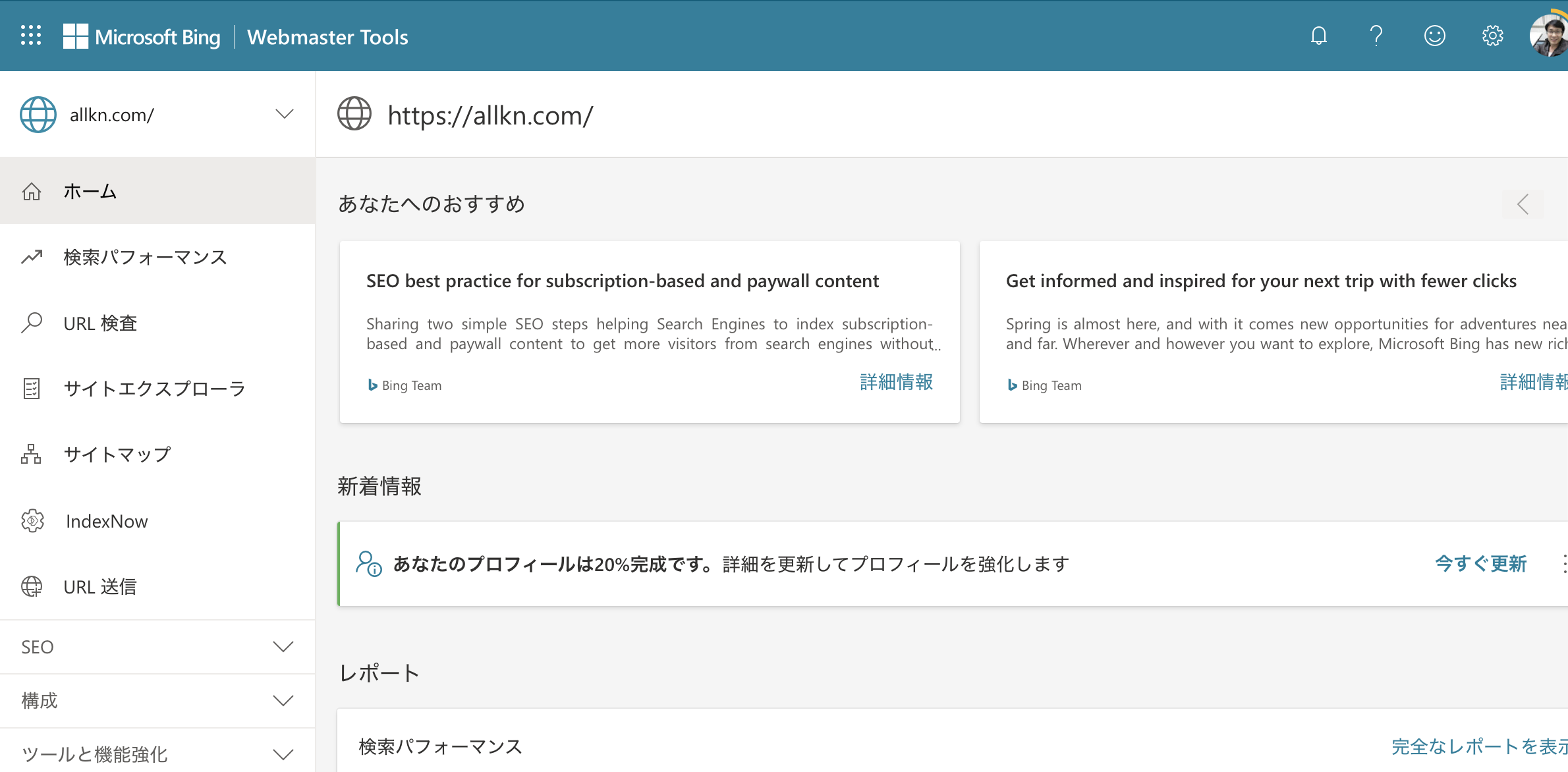Click the magnifier icon for URL 検査

pos(32,323)
